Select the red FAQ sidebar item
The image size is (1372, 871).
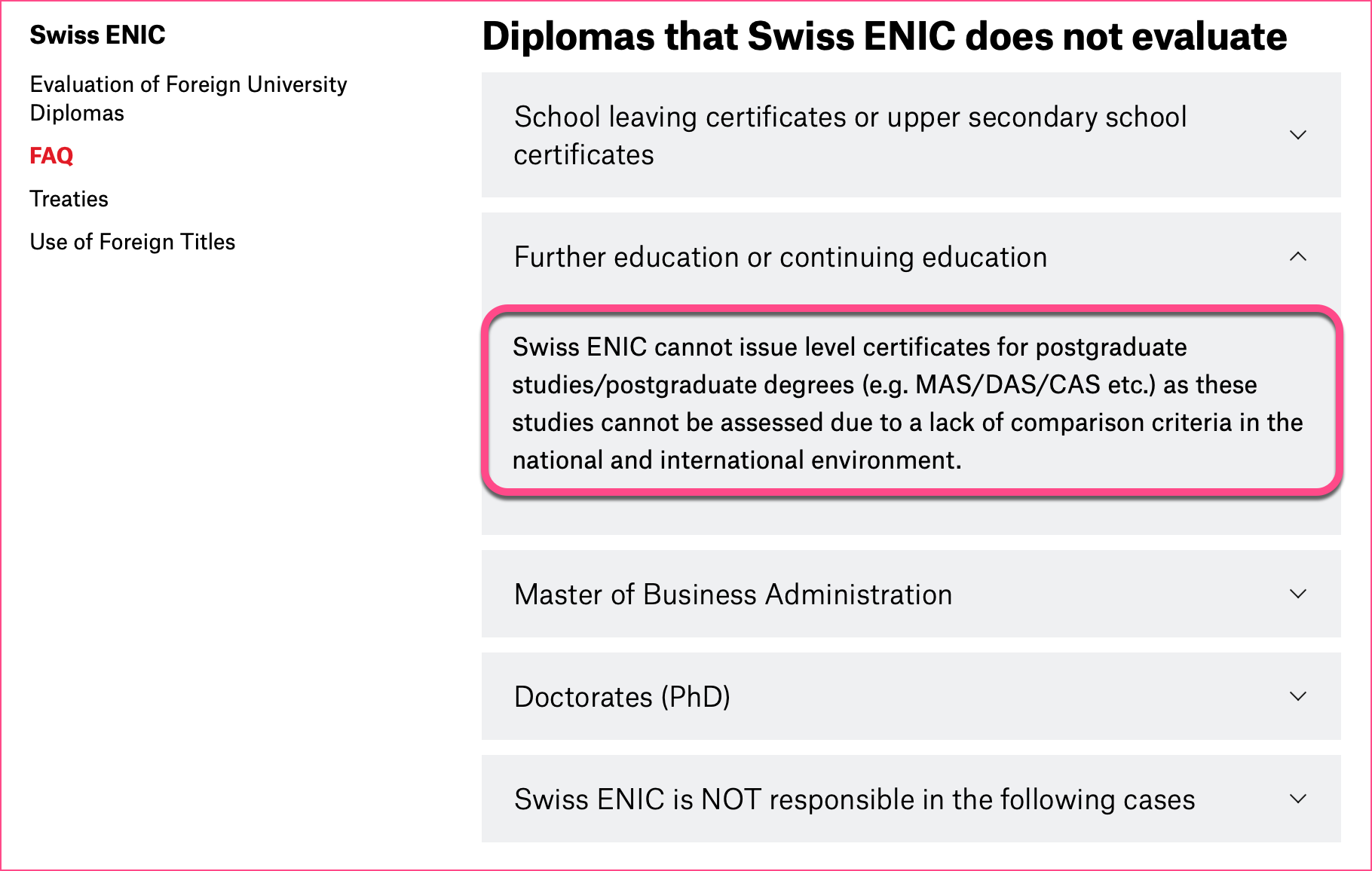51,155
